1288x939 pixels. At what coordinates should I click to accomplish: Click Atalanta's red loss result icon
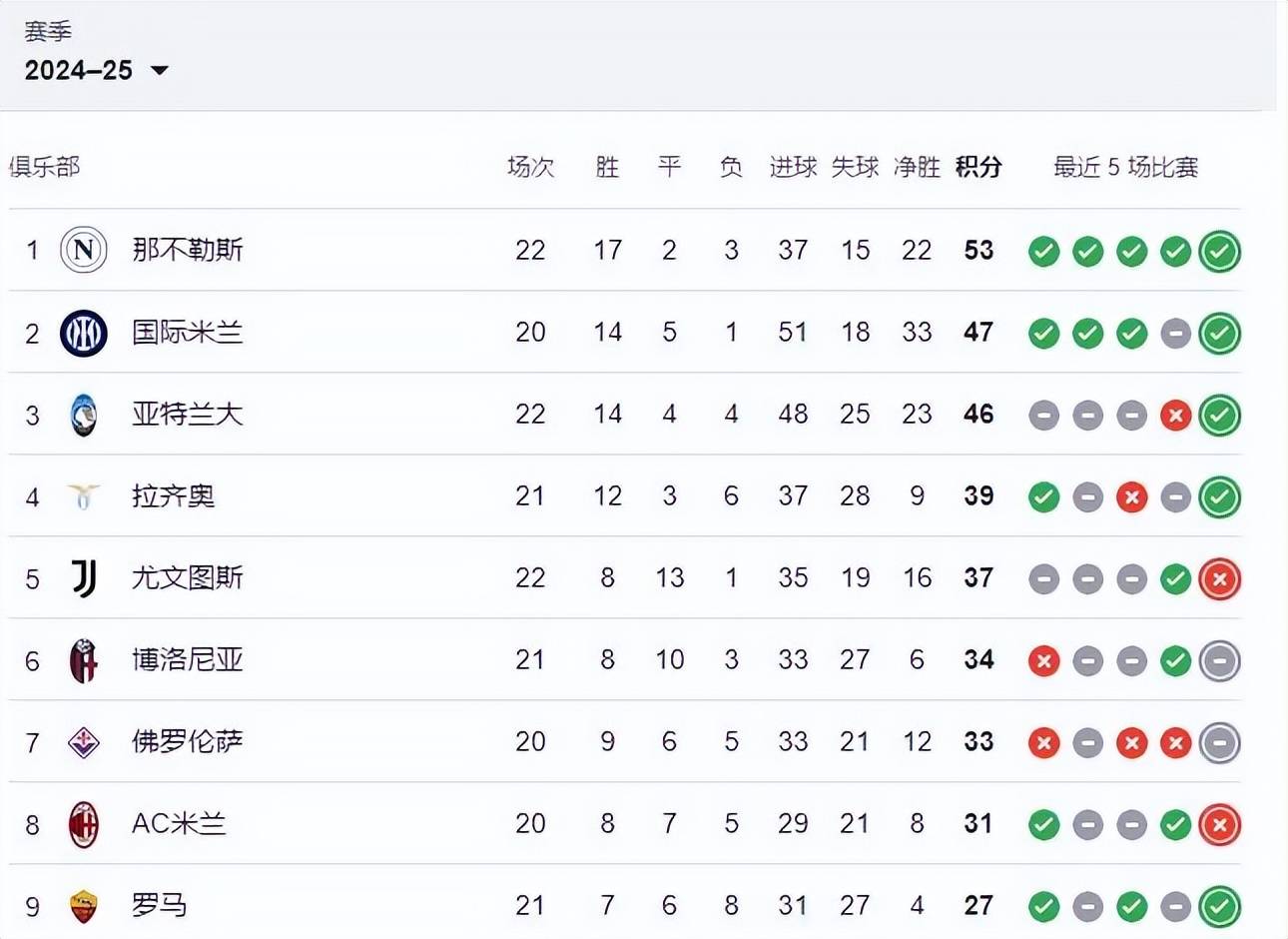1175,416
